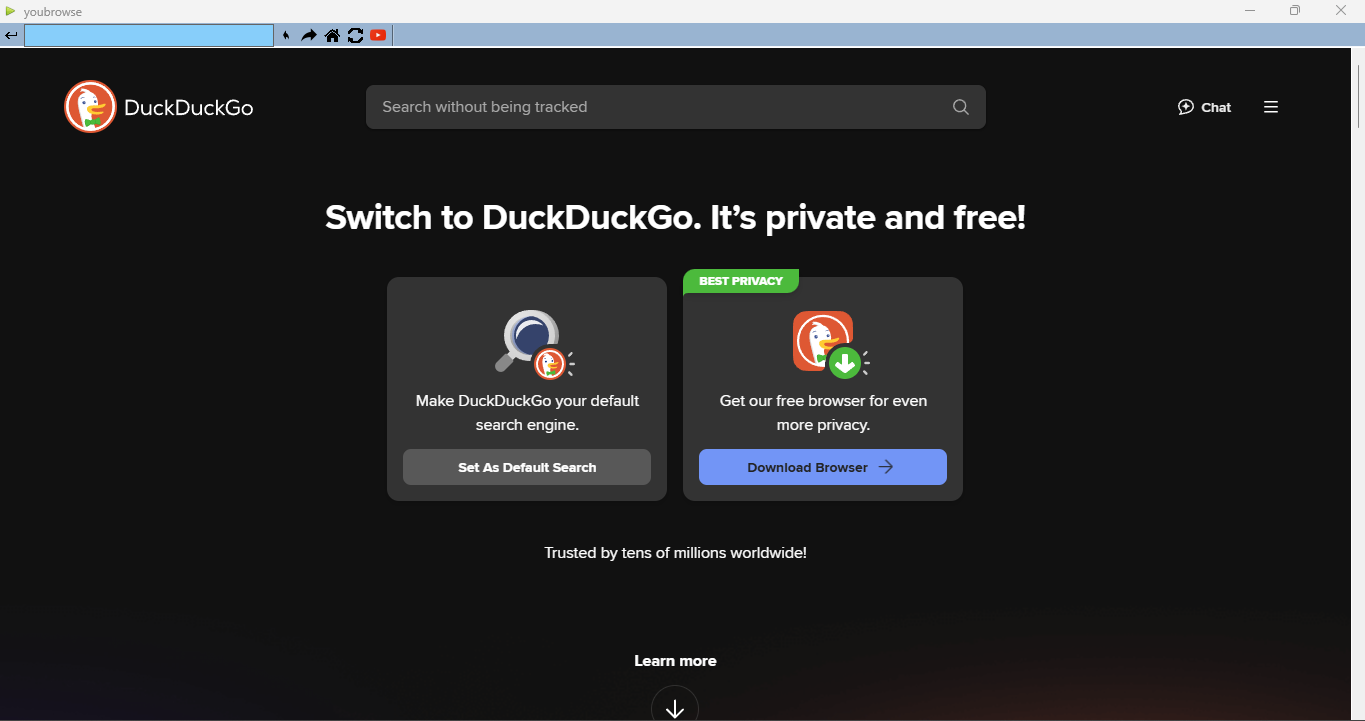1365x721 pixels.
Task: Click the DuckDuckGo duck logo
Action: (x=90, y=107)
